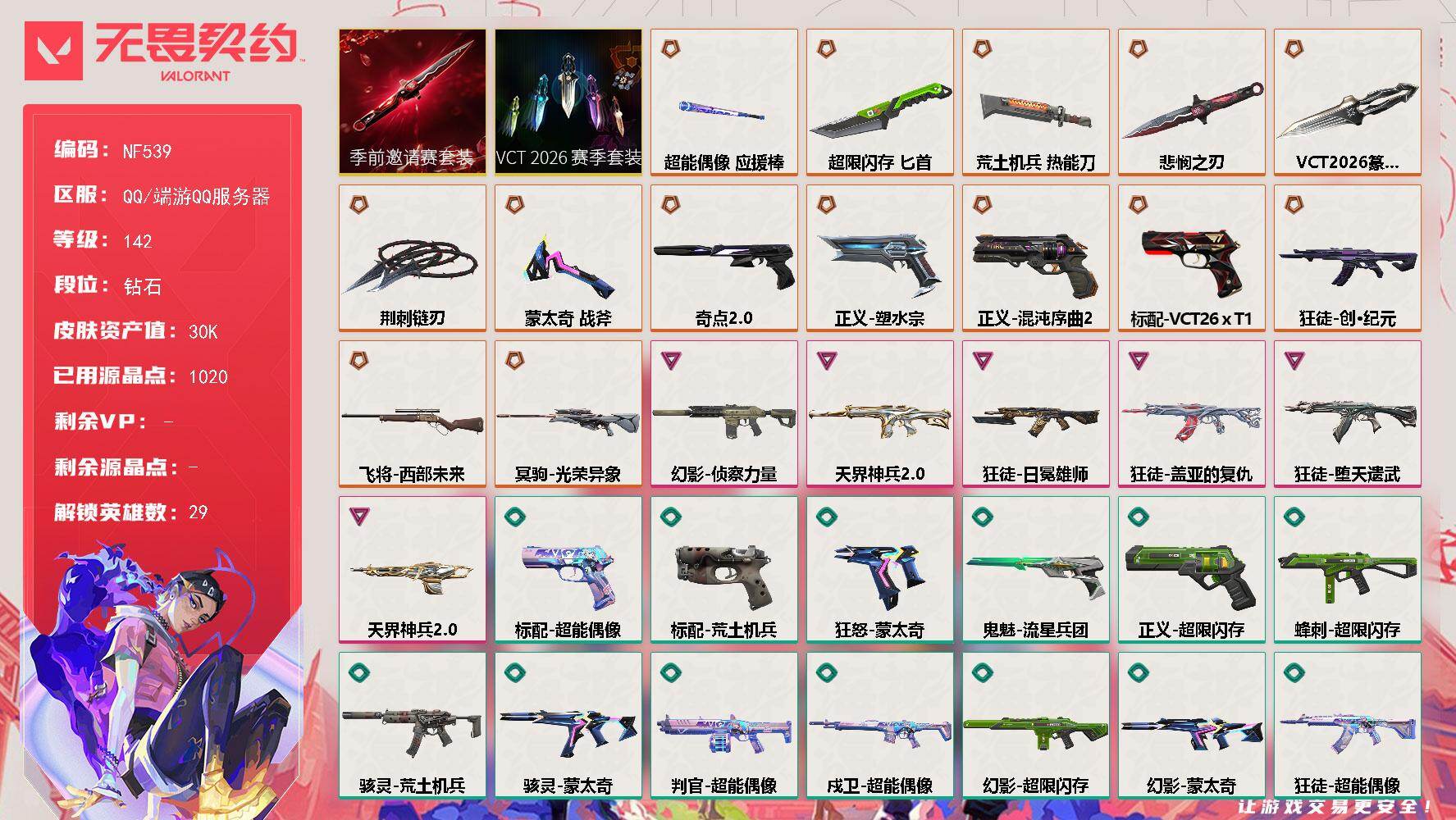Select the 奇点2.0 pistol skin
1456x820 pixels.
tap(723, 257)
